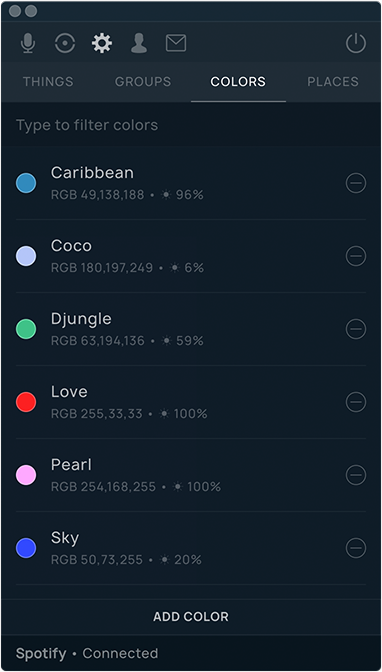Remove the Coco color with minus icon
Screen dimensions: 382x672
point(356,256)
